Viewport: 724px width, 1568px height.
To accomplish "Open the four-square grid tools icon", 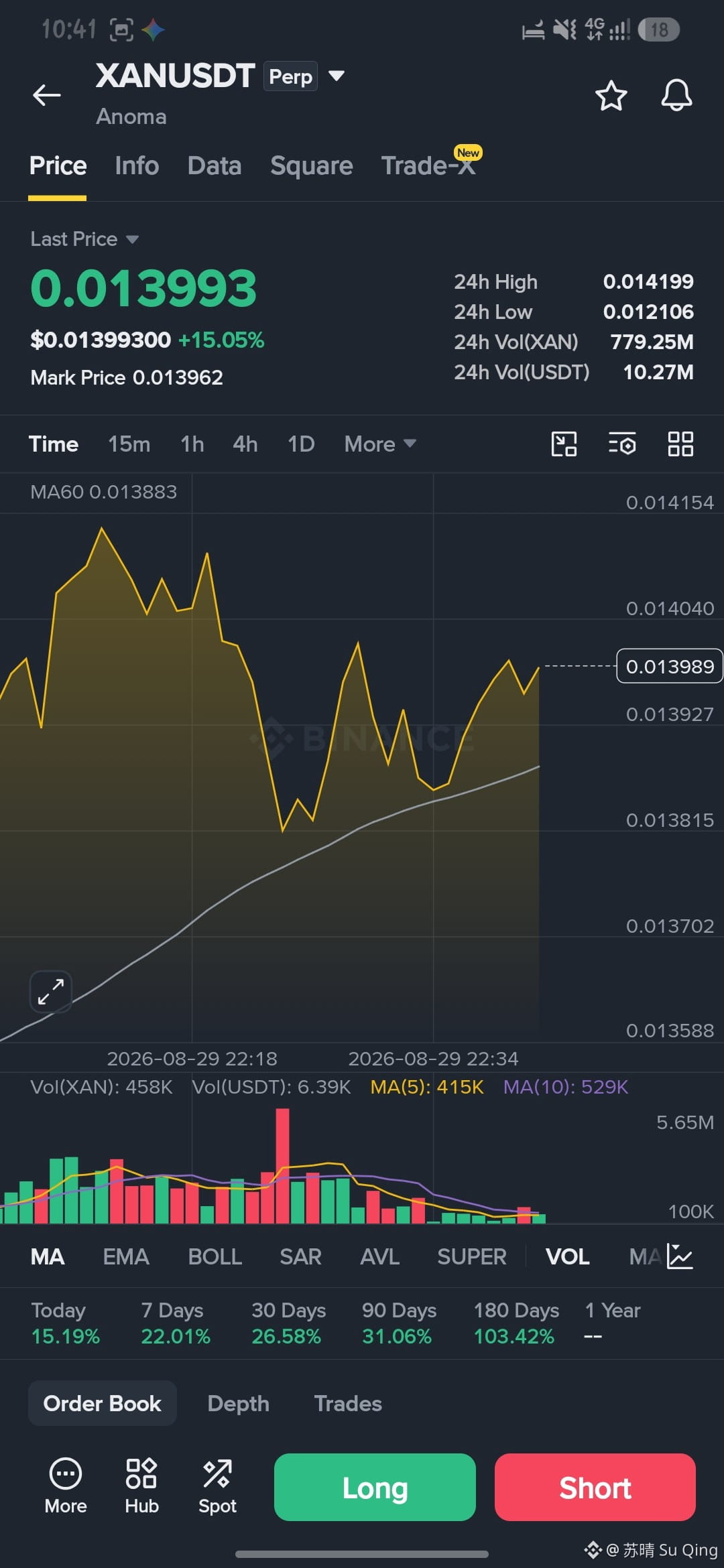I will coord(680,444).
